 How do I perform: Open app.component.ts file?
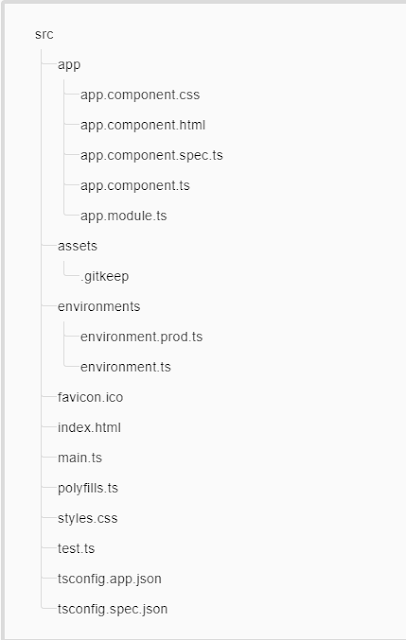point(135,186)
